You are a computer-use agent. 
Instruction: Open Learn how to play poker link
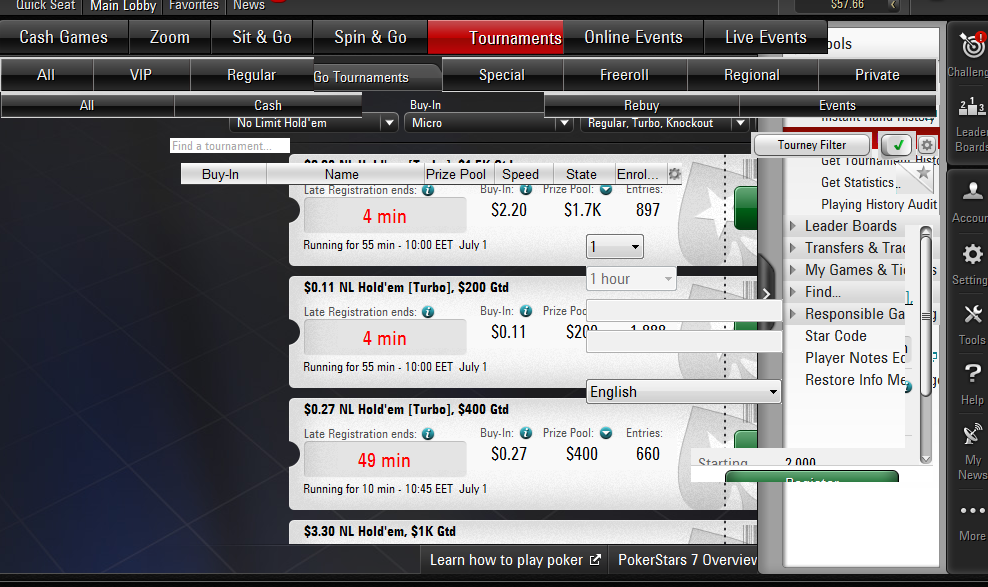click(x=515, y=560)
